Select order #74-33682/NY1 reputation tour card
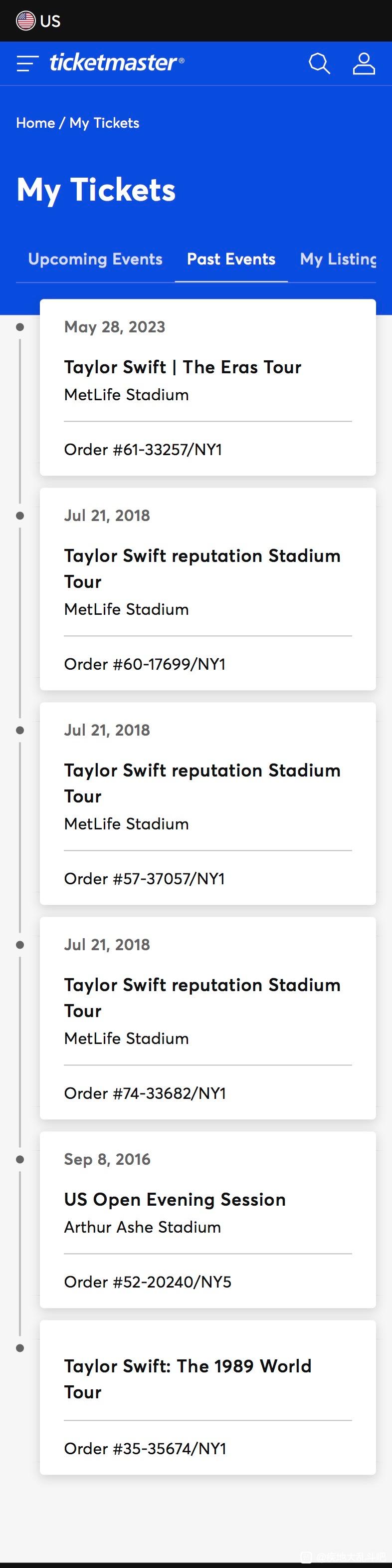The height and width of the screenshot is (1568, 392). point(207,1018)
